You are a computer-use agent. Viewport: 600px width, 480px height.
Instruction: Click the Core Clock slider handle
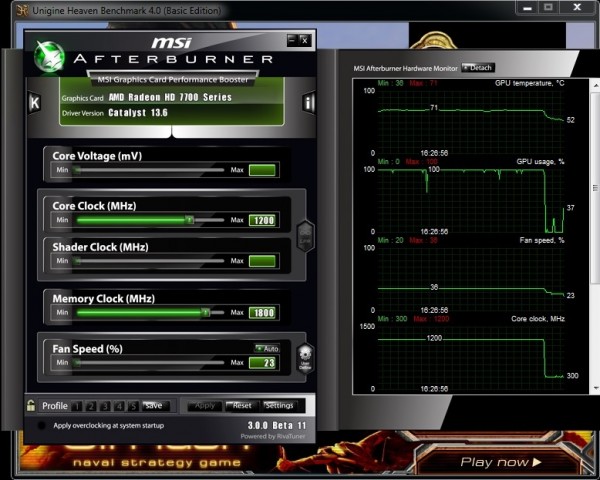pos(189,220)
